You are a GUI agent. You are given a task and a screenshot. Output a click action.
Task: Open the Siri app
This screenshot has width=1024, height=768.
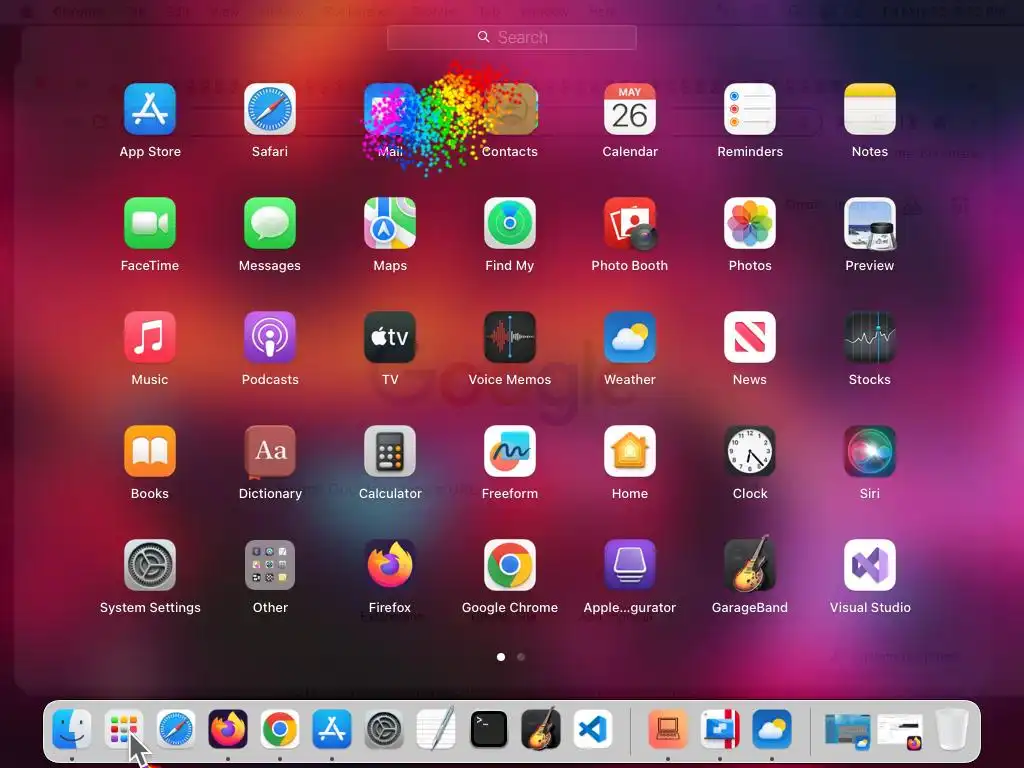(870, 451)
